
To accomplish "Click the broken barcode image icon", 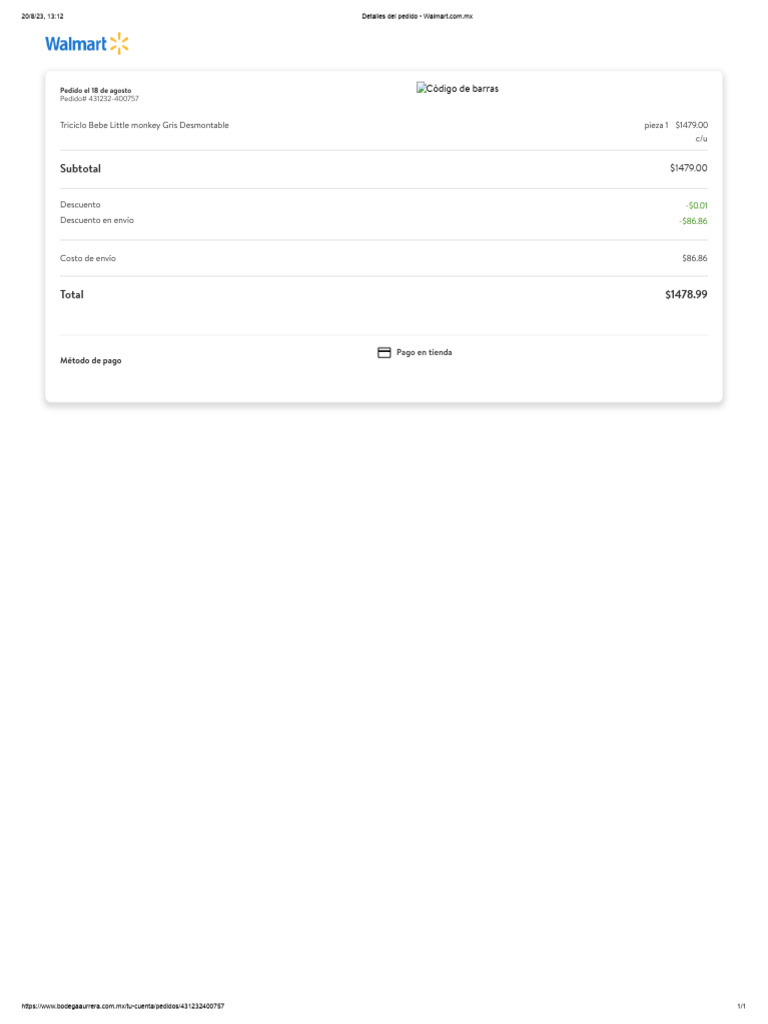I will click(422, 88).
